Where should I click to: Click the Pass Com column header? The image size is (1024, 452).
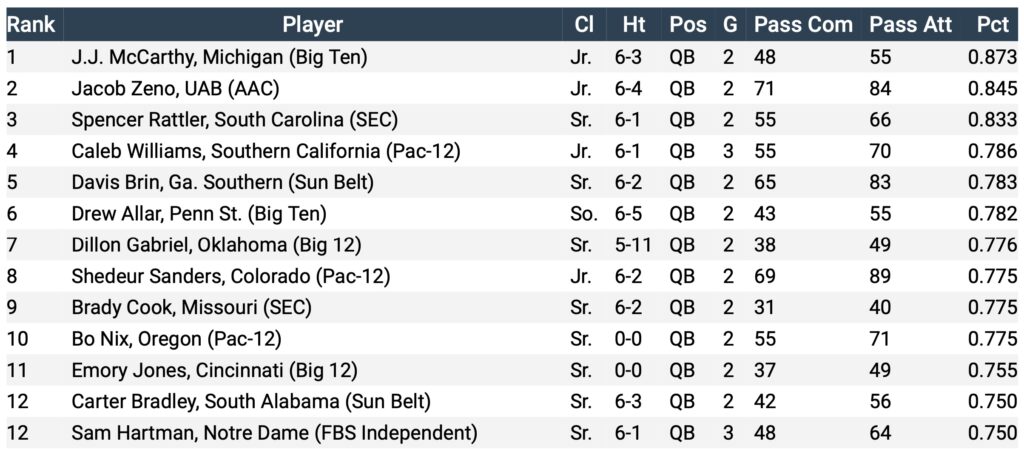point(803,25)
